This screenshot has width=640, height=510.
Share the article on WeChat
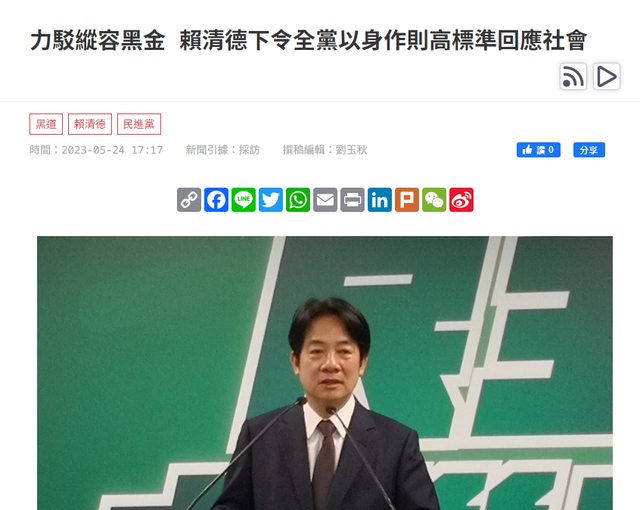click(434, 200)
